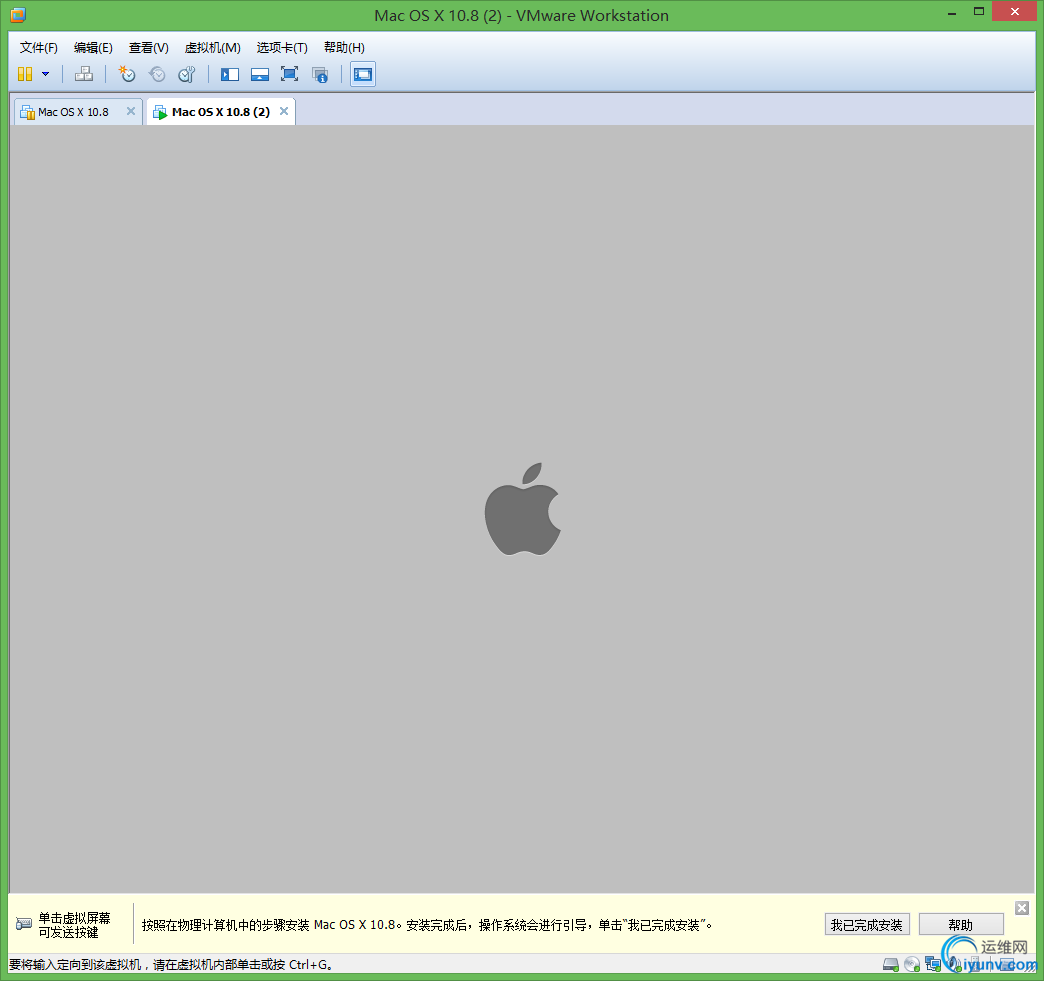Screen dimensions: 1044x981
Task: Click the VMware Workstation title bar icon
Action: (x=18, y=14)
